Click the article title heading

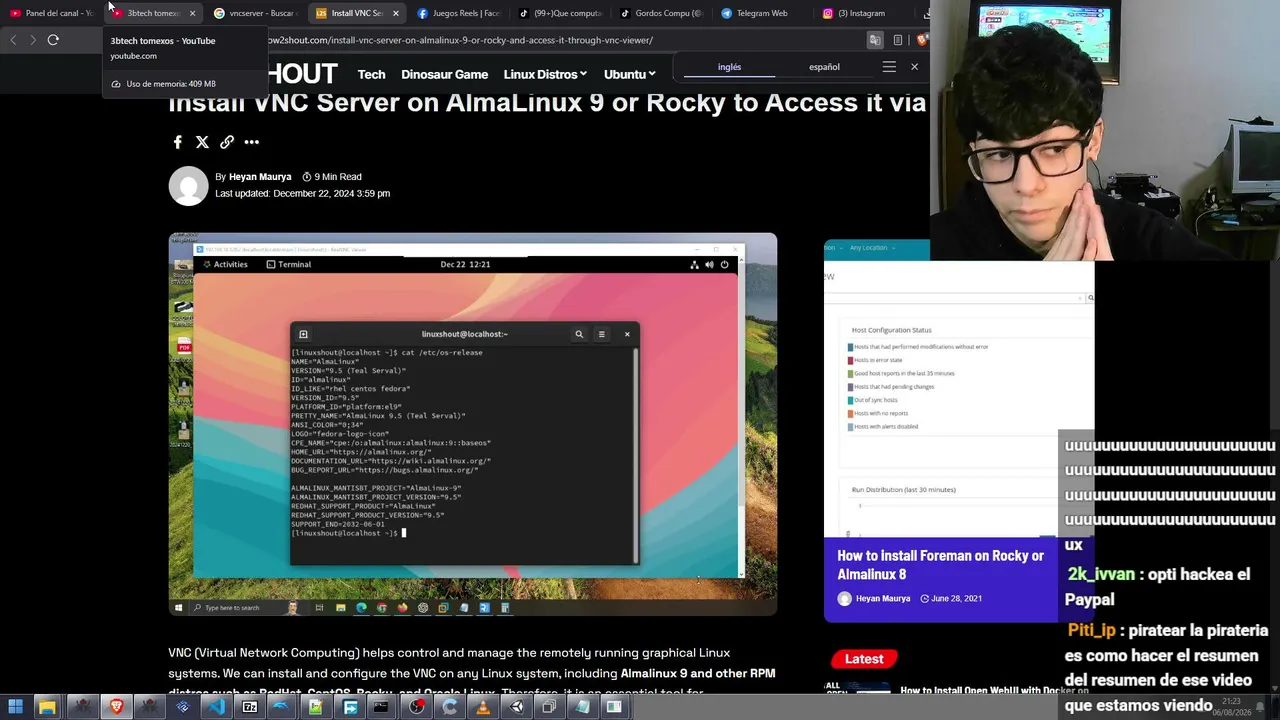click(547, 103)
